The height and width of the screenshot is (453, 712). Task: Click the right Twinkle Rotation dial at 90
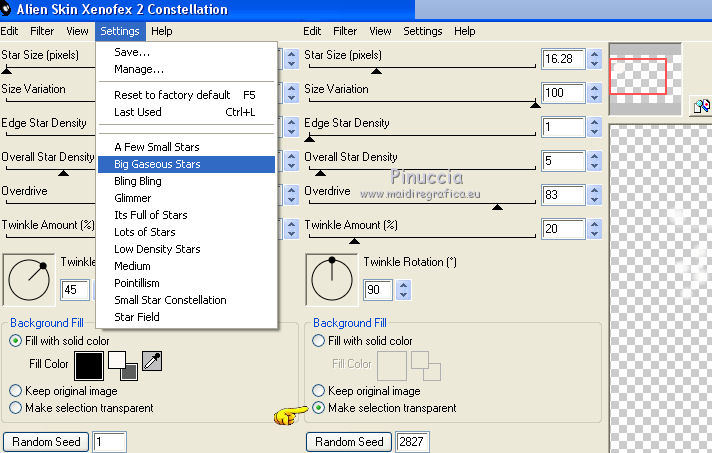(x=332, y=280)
